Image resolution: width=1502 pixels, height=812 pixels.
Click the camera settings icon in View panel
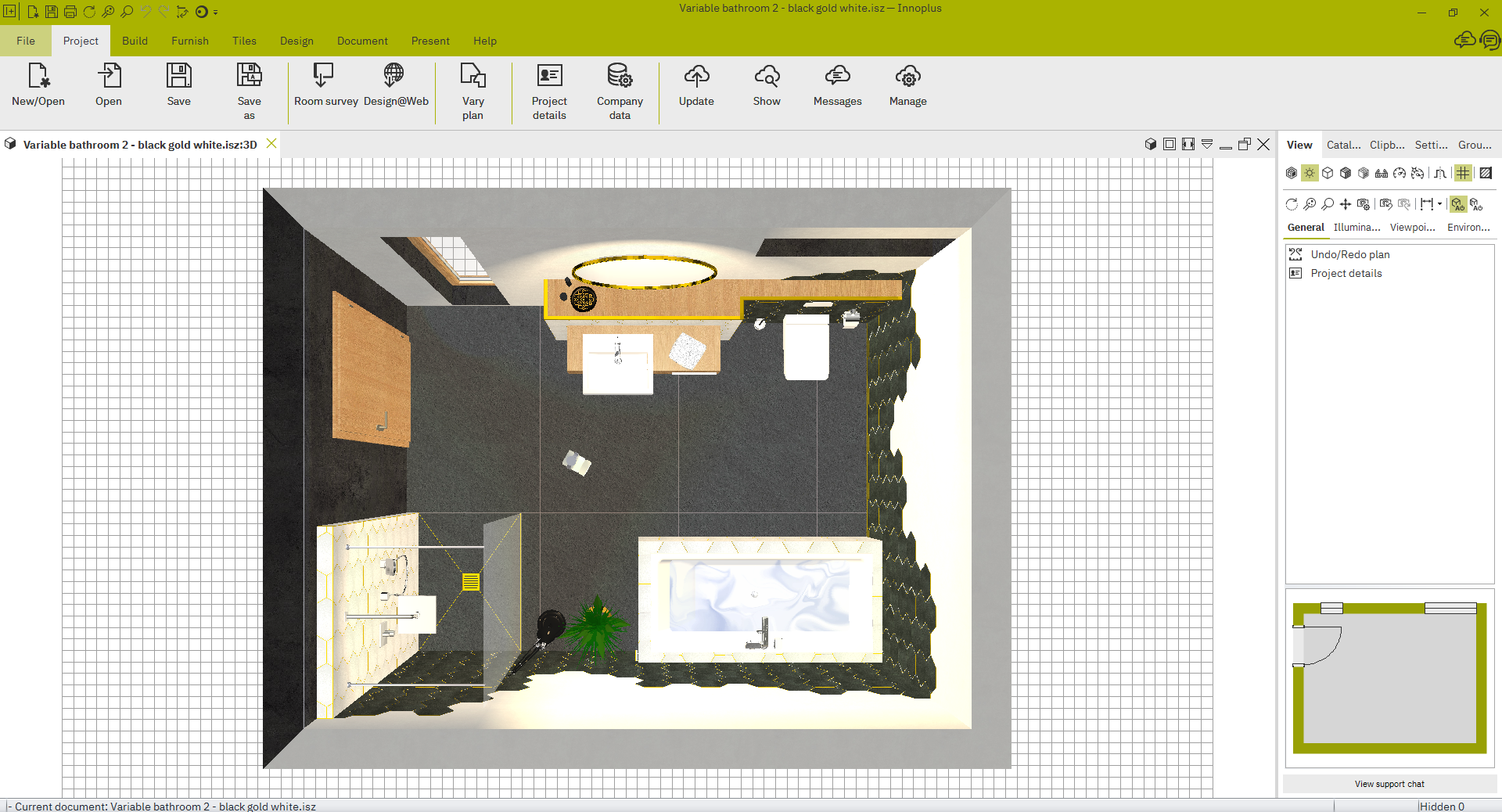pyautogui.click(x=1364, y=204)
